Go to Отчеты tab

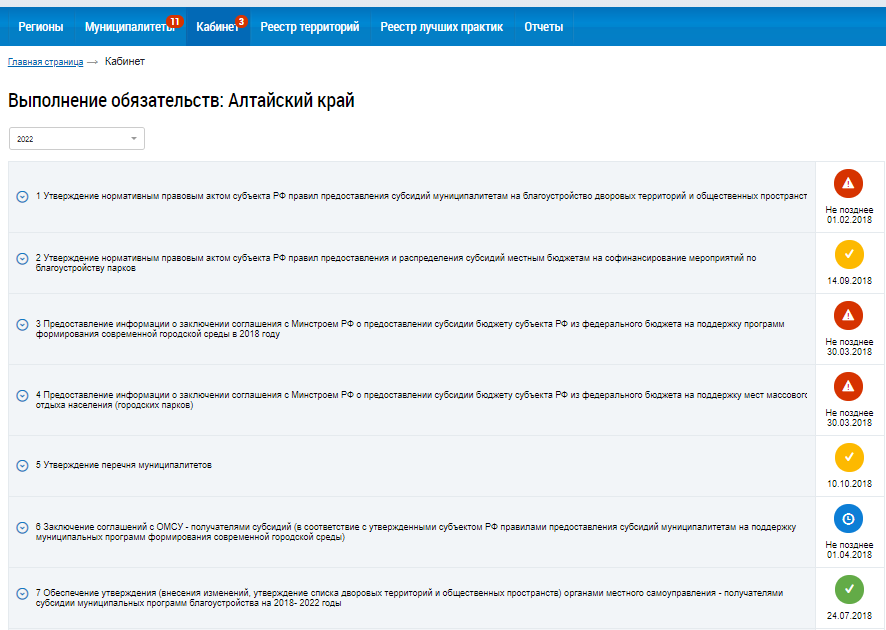pos(543,27)
